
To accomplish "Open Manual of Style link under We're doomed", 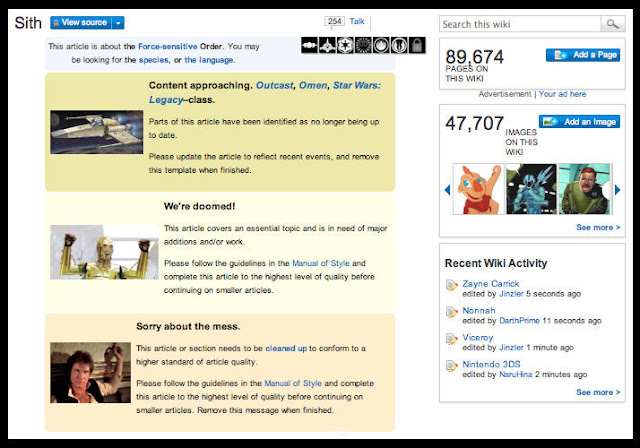I will [x=321, y=263].
